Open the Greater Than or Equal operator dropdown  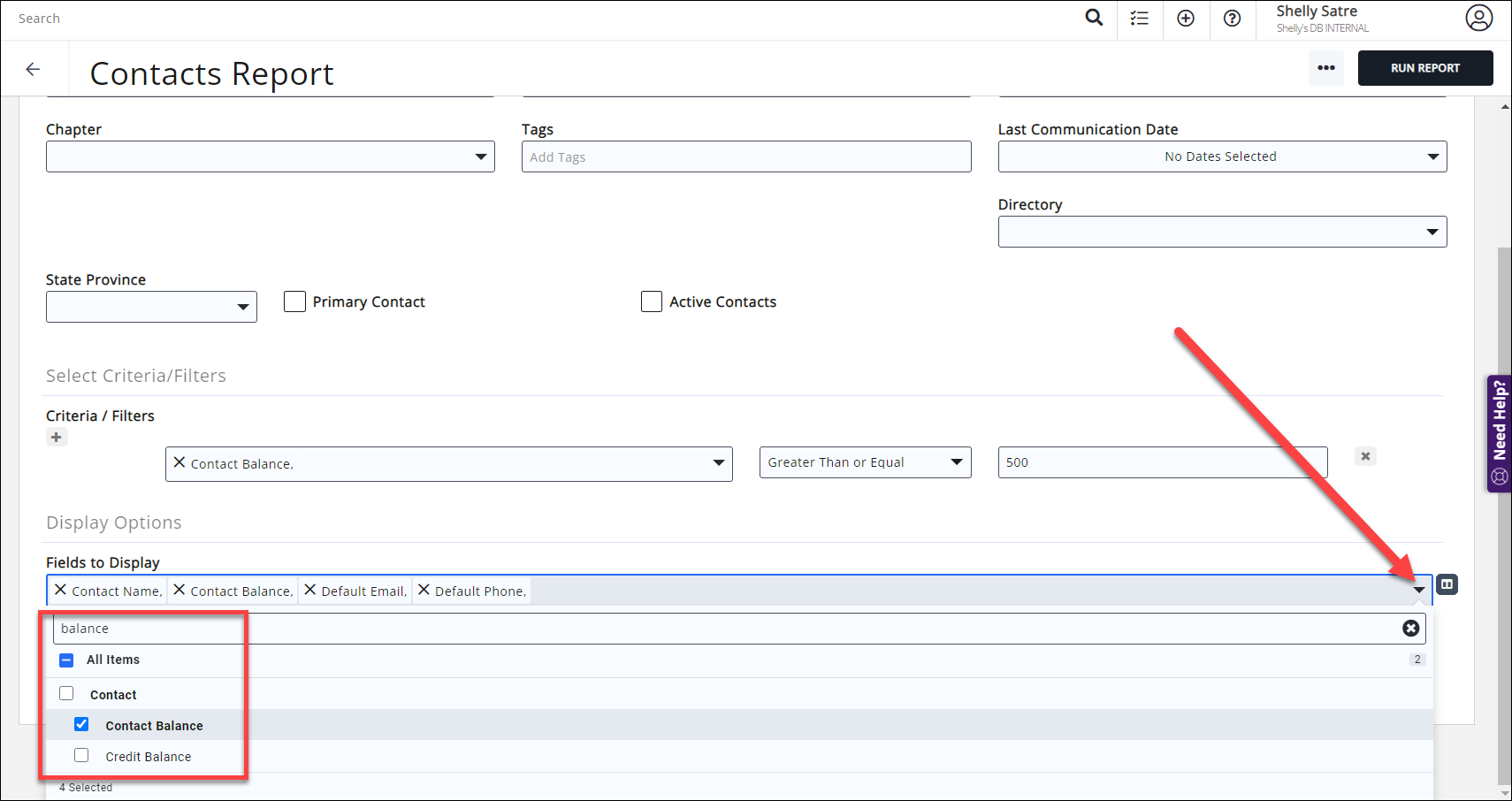point(956,462)
